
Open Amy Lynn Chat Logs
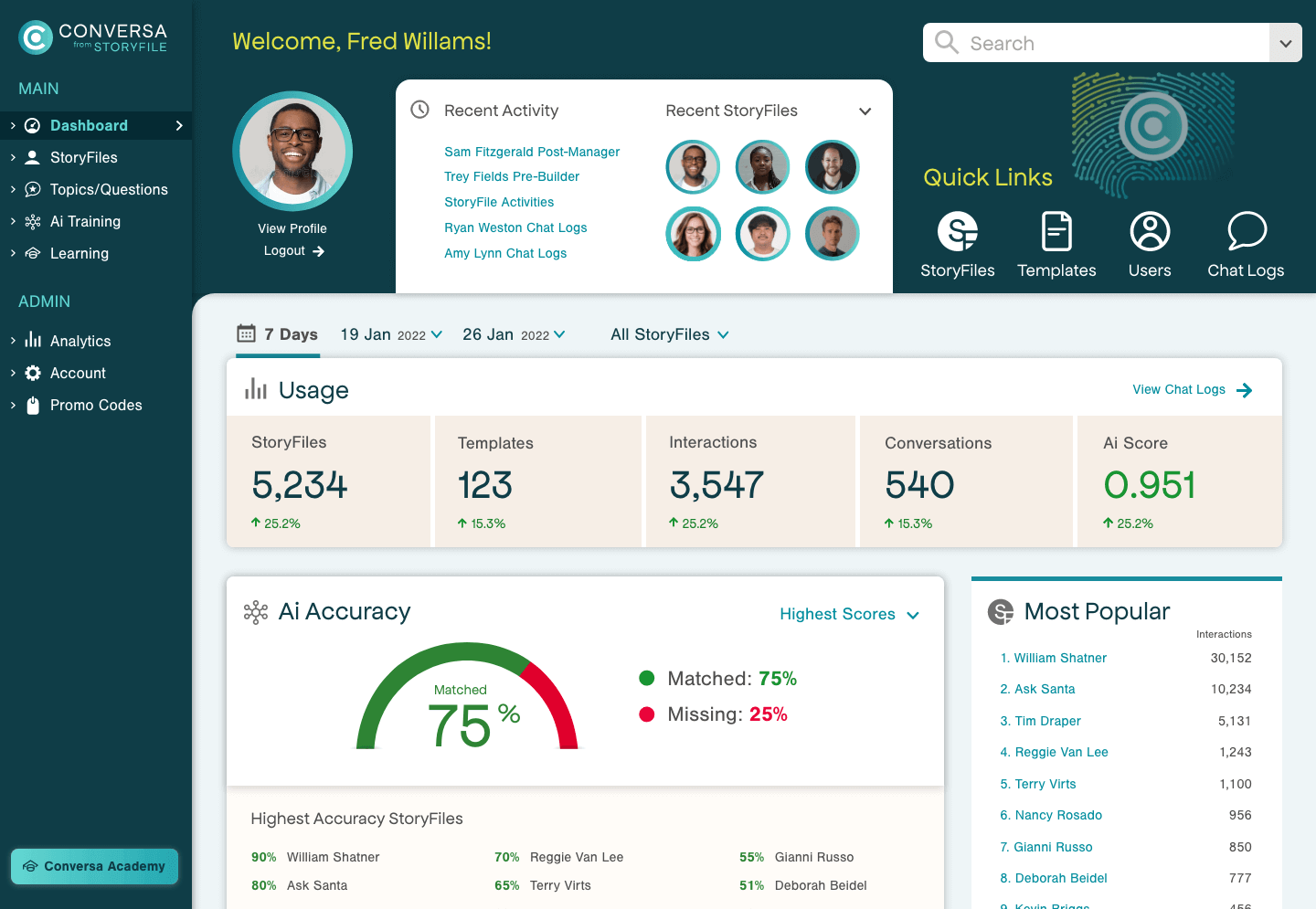505,253
